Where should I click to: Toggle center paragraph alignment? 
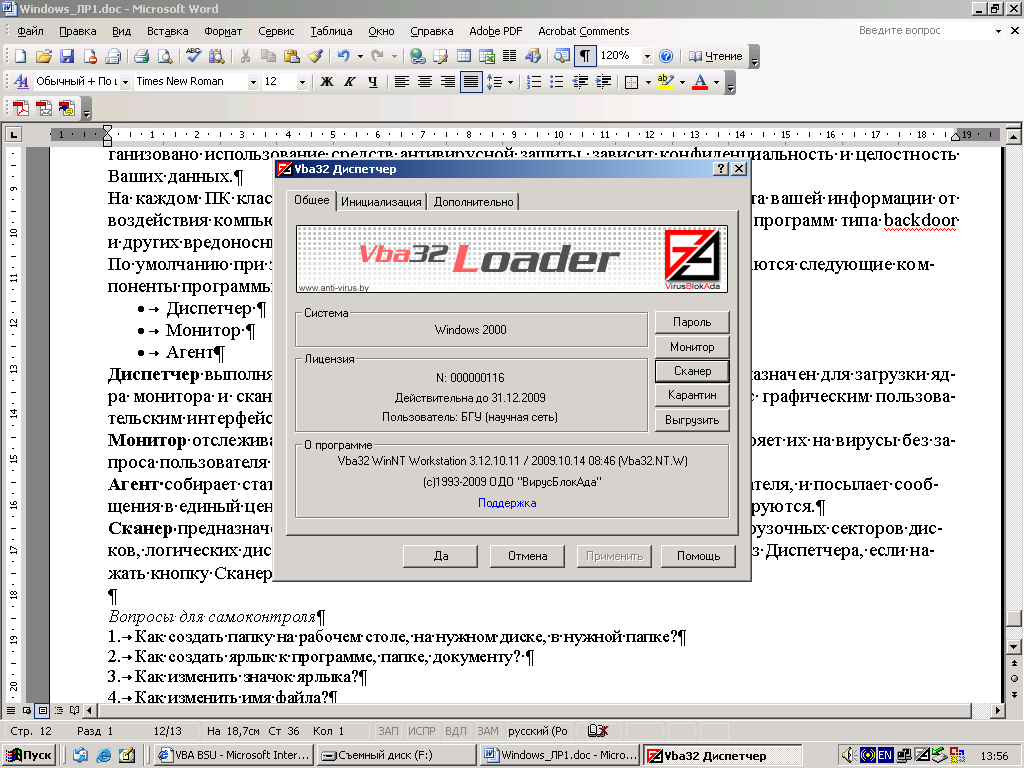(x=424, y=82)
